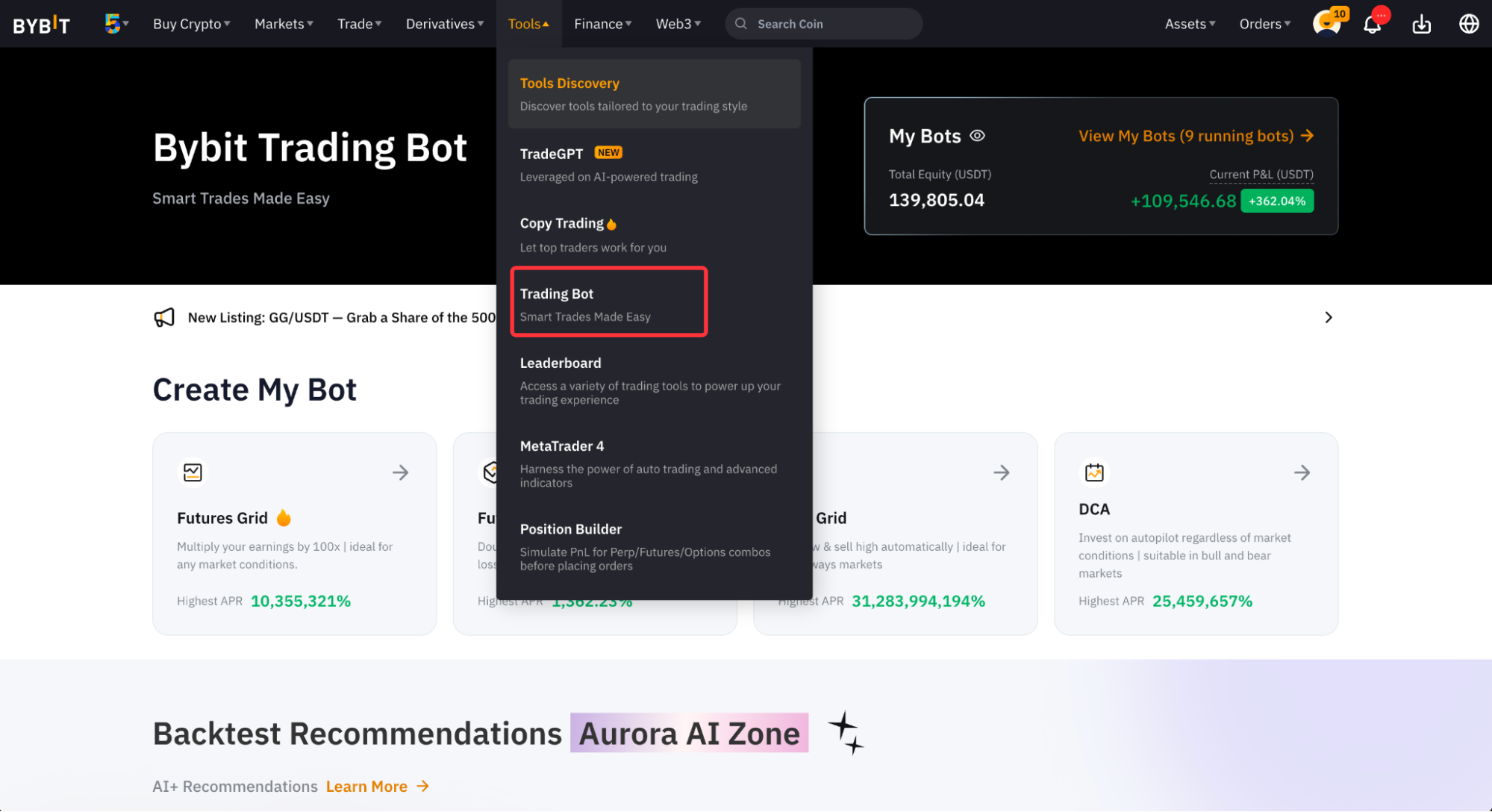Open View My Bots link
This screenshot has width=1492, height=812.
coord(1195,136)
